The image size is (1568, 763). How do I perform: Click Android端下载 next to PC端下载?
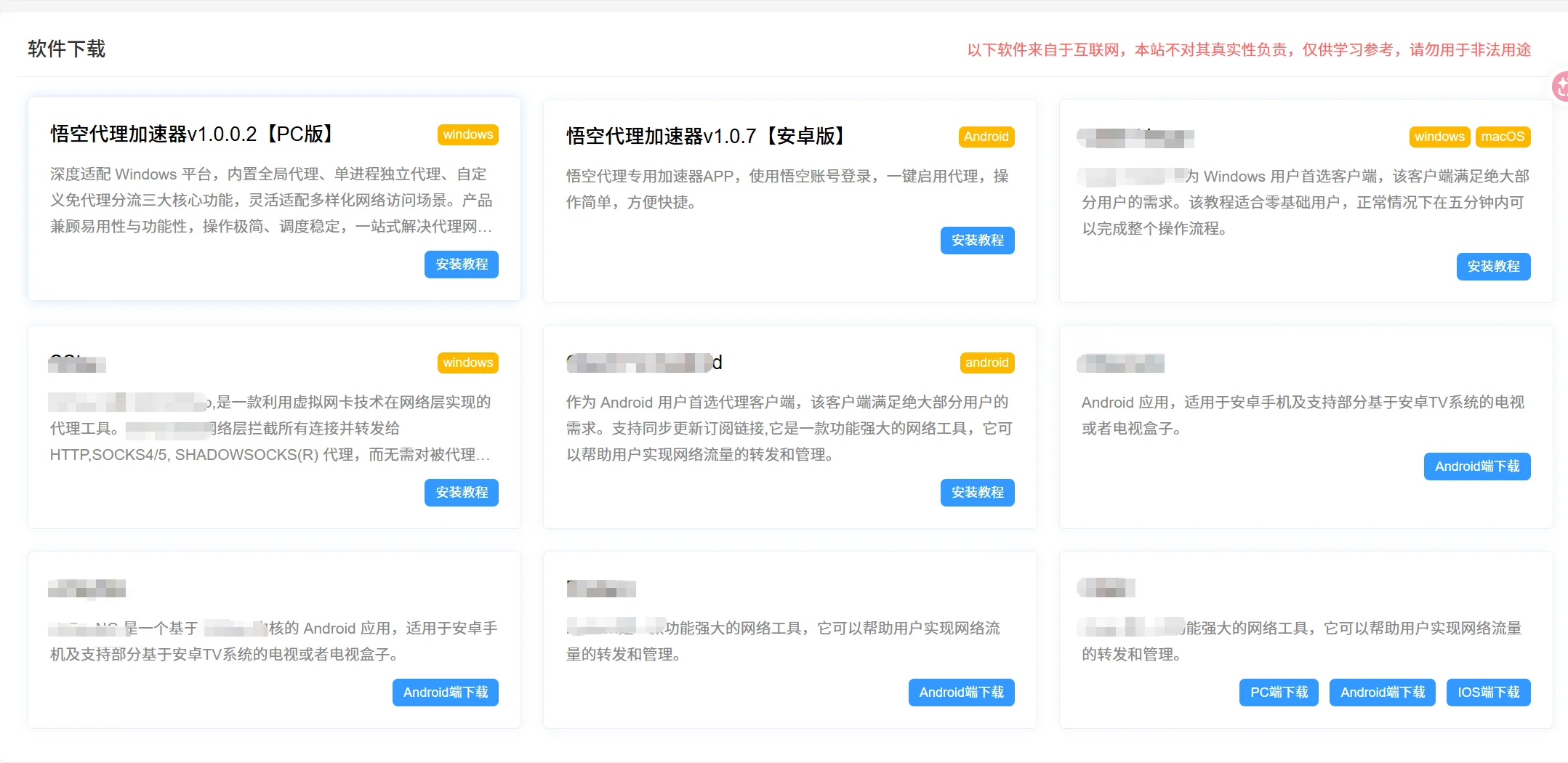[1383, 693]
